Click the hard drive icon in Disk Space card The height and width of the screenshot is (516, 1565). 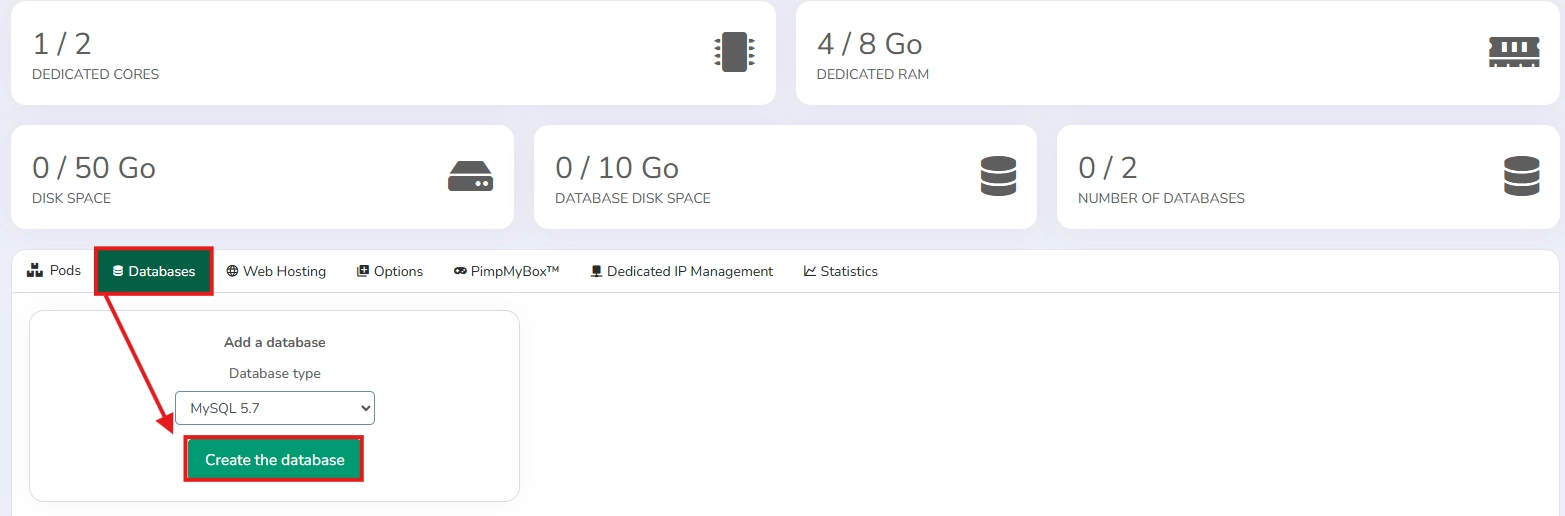(x=470, y=176)
